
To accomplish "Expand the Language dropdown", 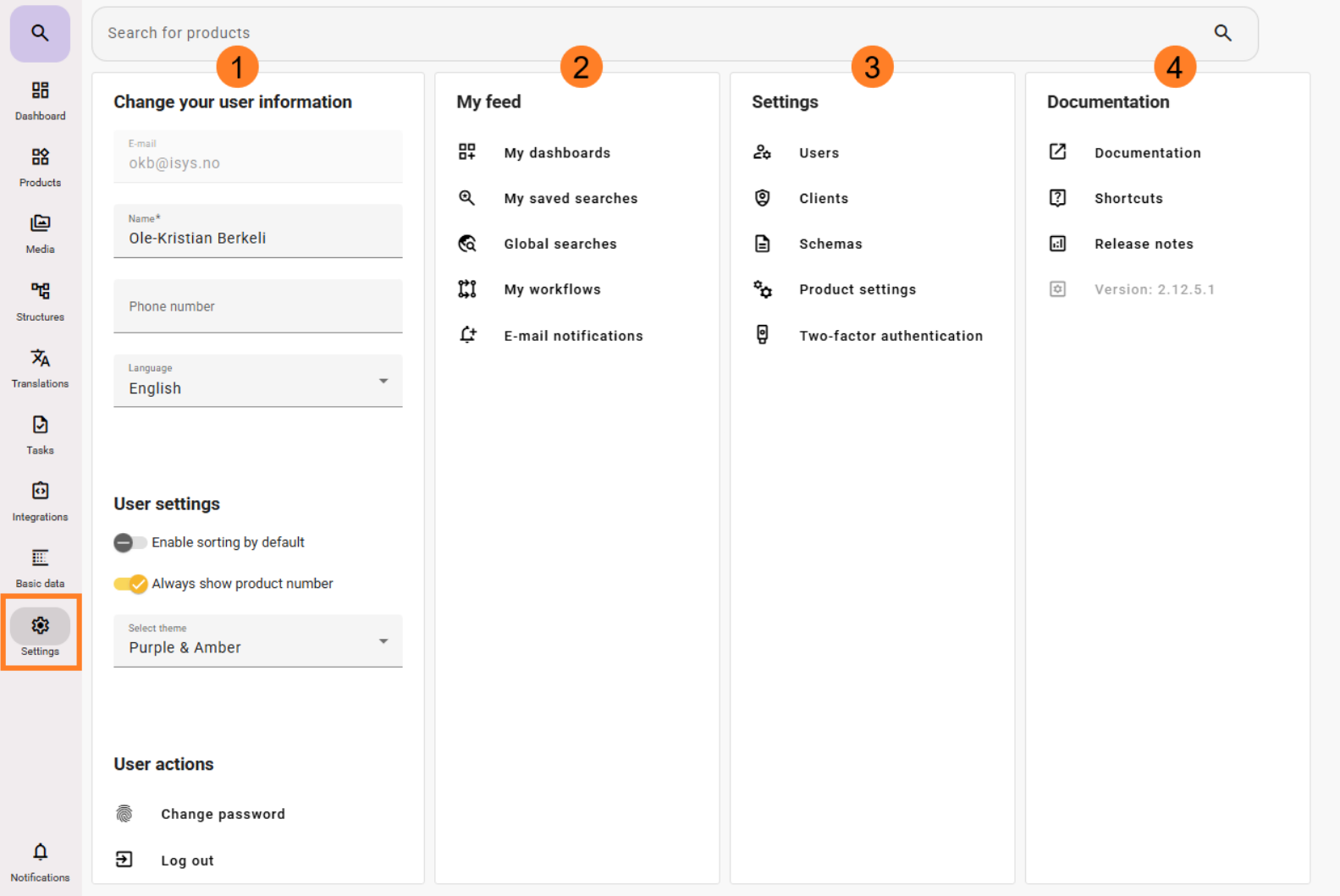I will pos(257,382).
